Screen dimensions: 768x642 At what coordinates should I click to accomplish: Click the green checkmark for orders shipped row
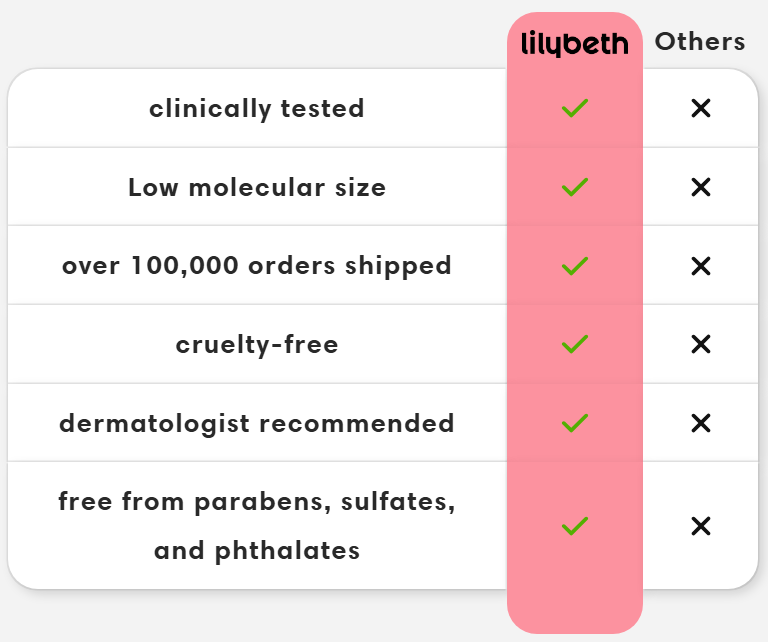(x=575, y=266)
